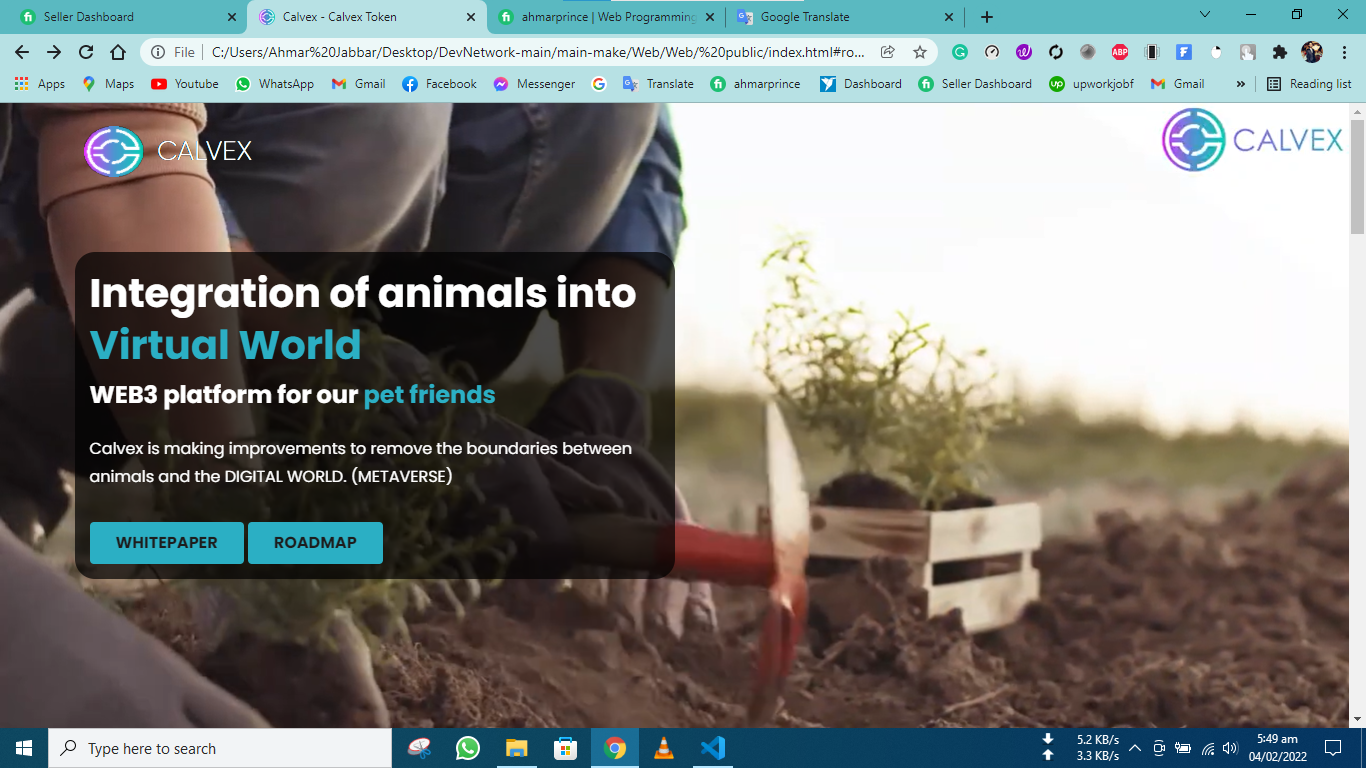Click the share page icon in address bar

tap(887, 52)
